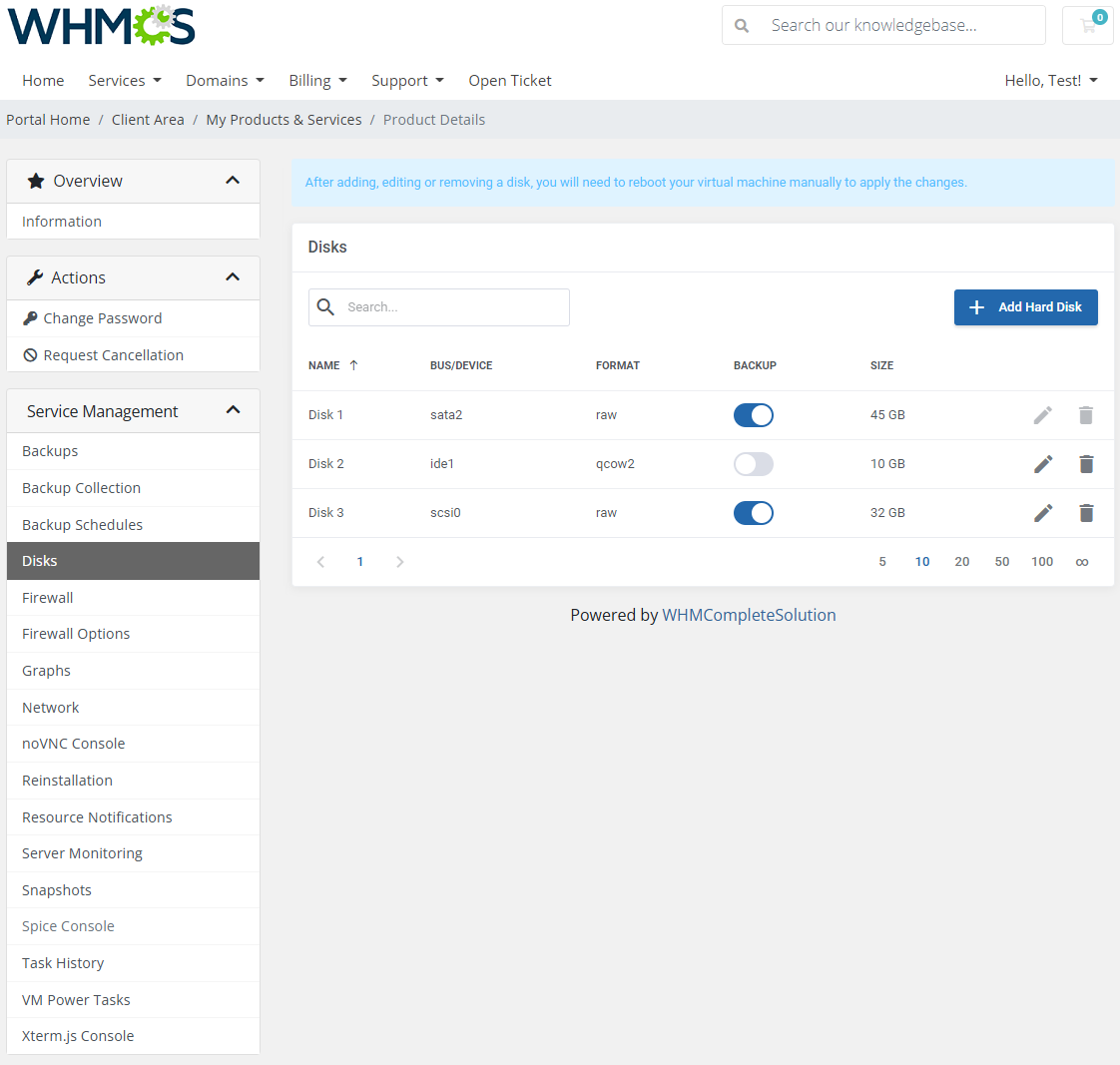
Task: Disable backup for Disk 1
Action: point(753,414)
